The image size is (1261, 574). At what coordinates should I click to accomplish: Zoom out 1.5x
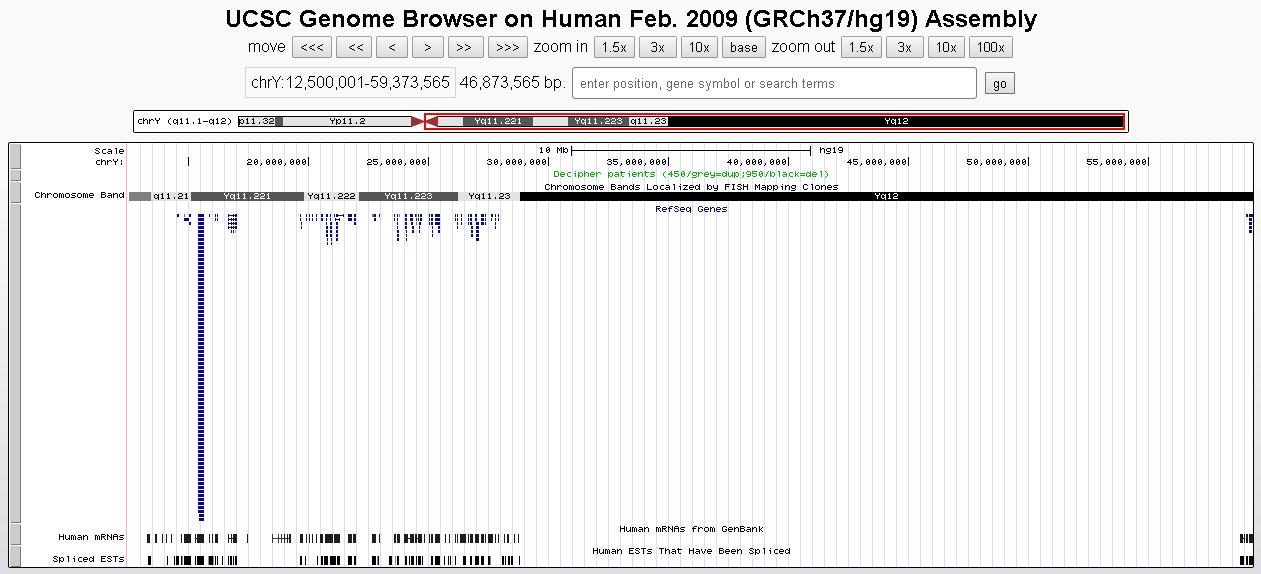click(861, 47)
